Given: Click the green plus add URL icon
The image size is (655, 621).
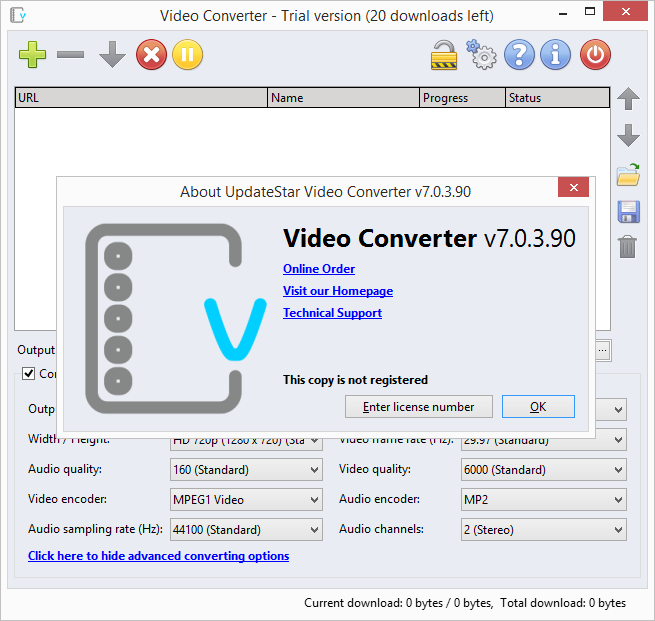Looking at the screenshot, I should (32, 55).
